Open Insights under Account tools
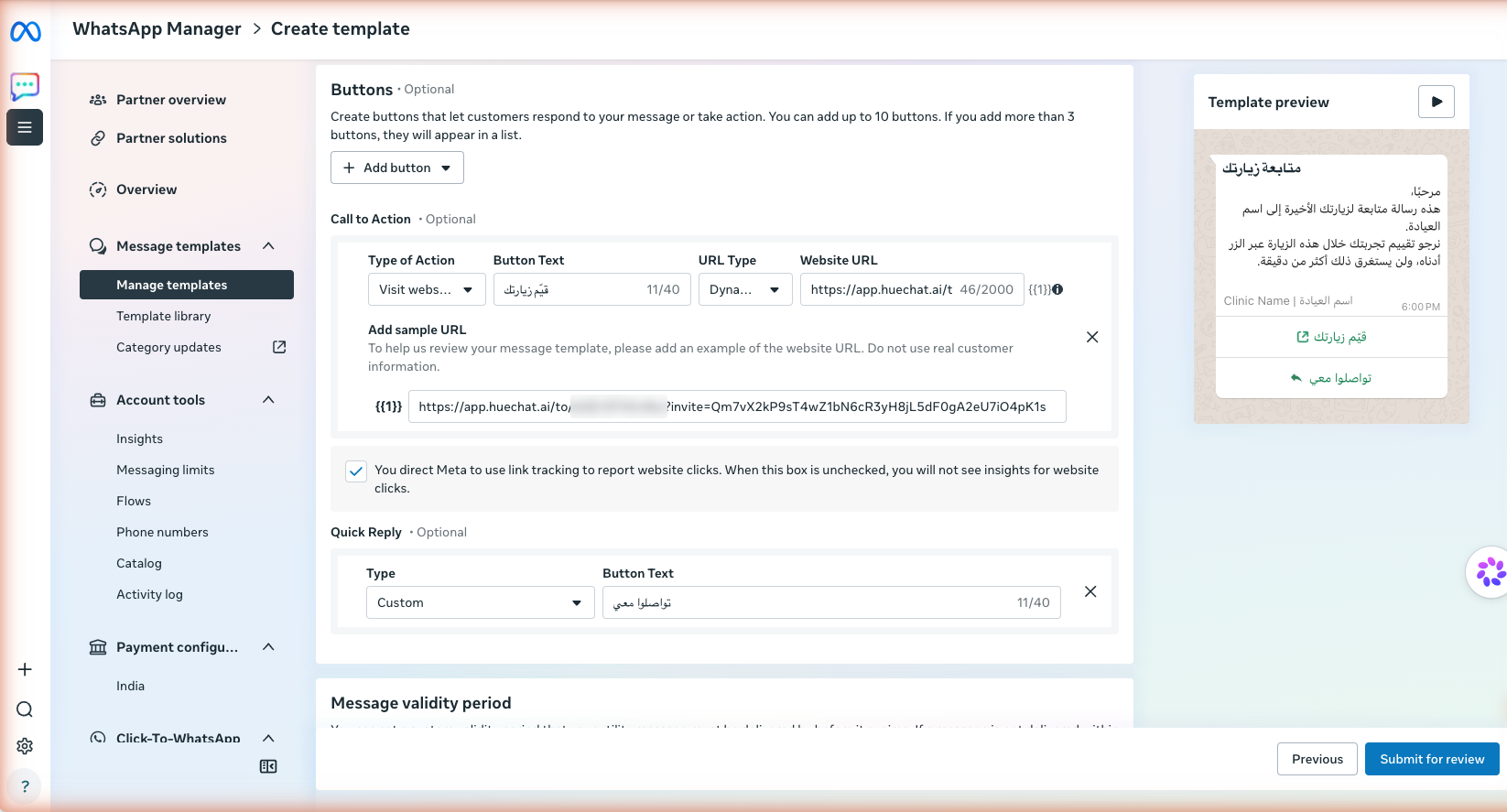This screenshot has height=812, width=1507. tap(139, 438)
